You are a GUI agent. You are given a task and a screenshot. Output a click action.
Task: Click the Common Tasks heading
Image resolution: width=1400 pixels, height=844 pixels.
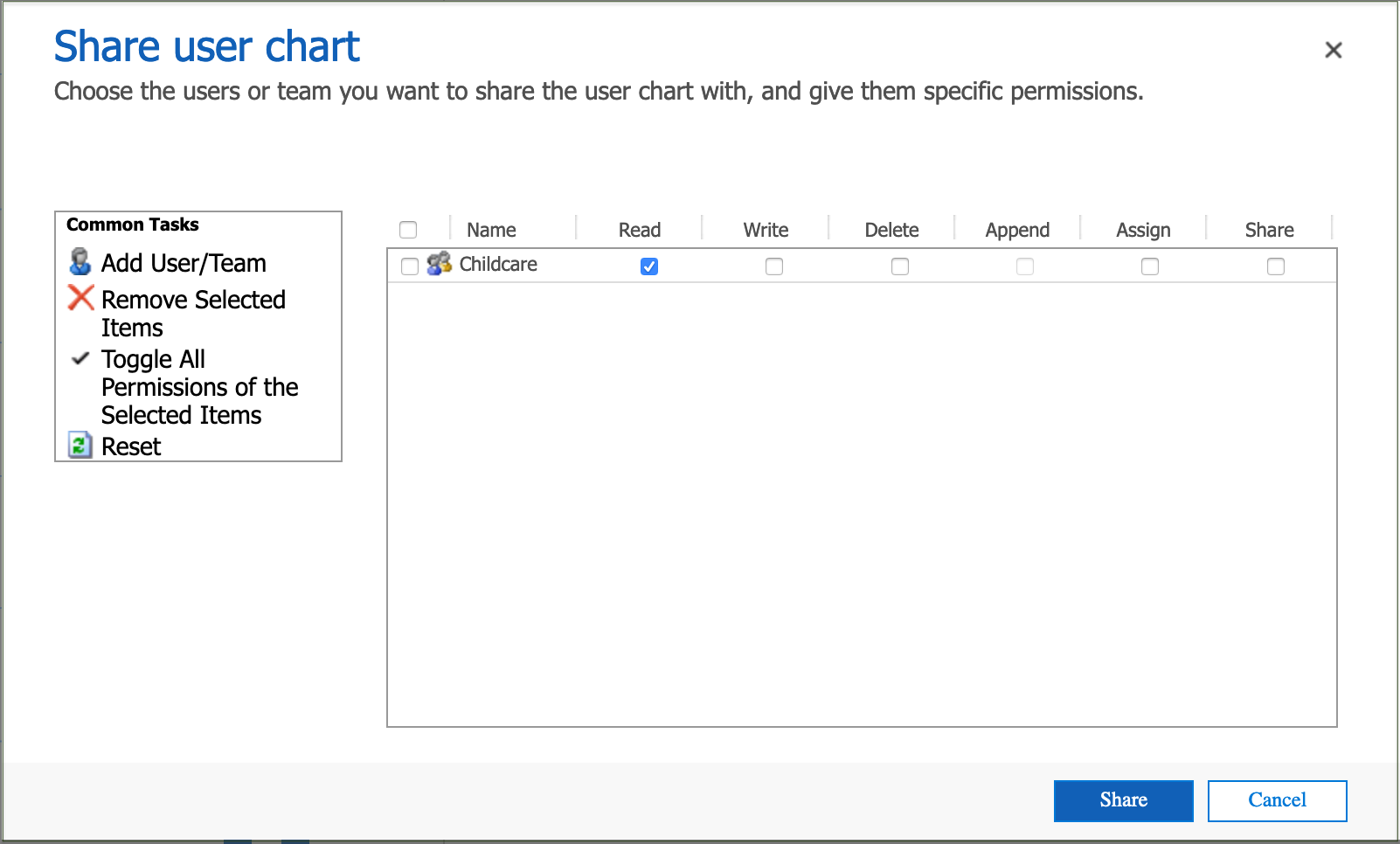point(133,225)
